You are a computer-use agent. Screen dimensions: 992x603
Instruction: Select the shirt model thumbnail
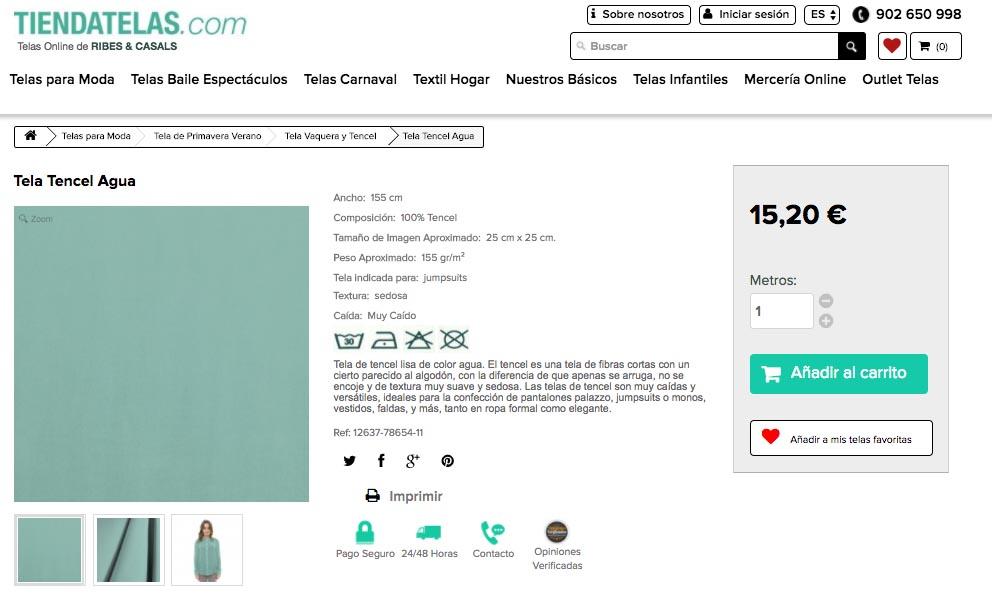click(207, 549)
